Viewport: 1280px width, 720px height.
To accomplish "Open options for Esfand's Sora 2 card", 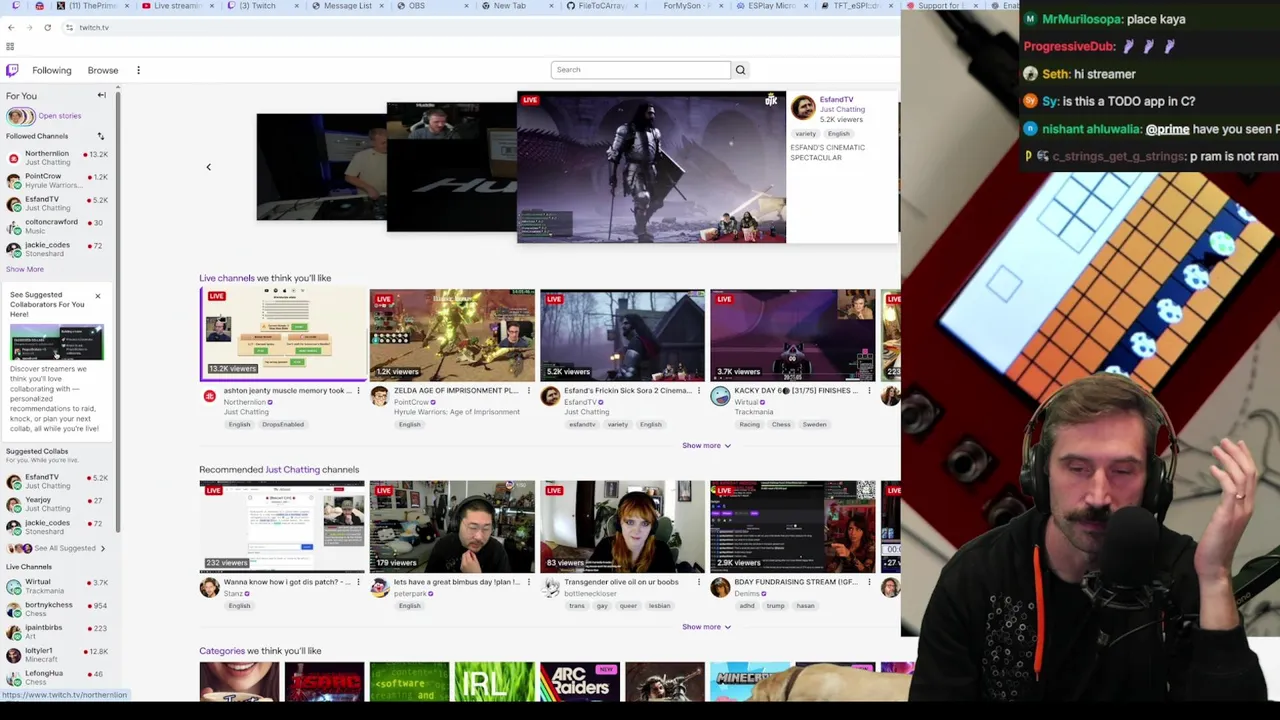I will pos(698,391).
